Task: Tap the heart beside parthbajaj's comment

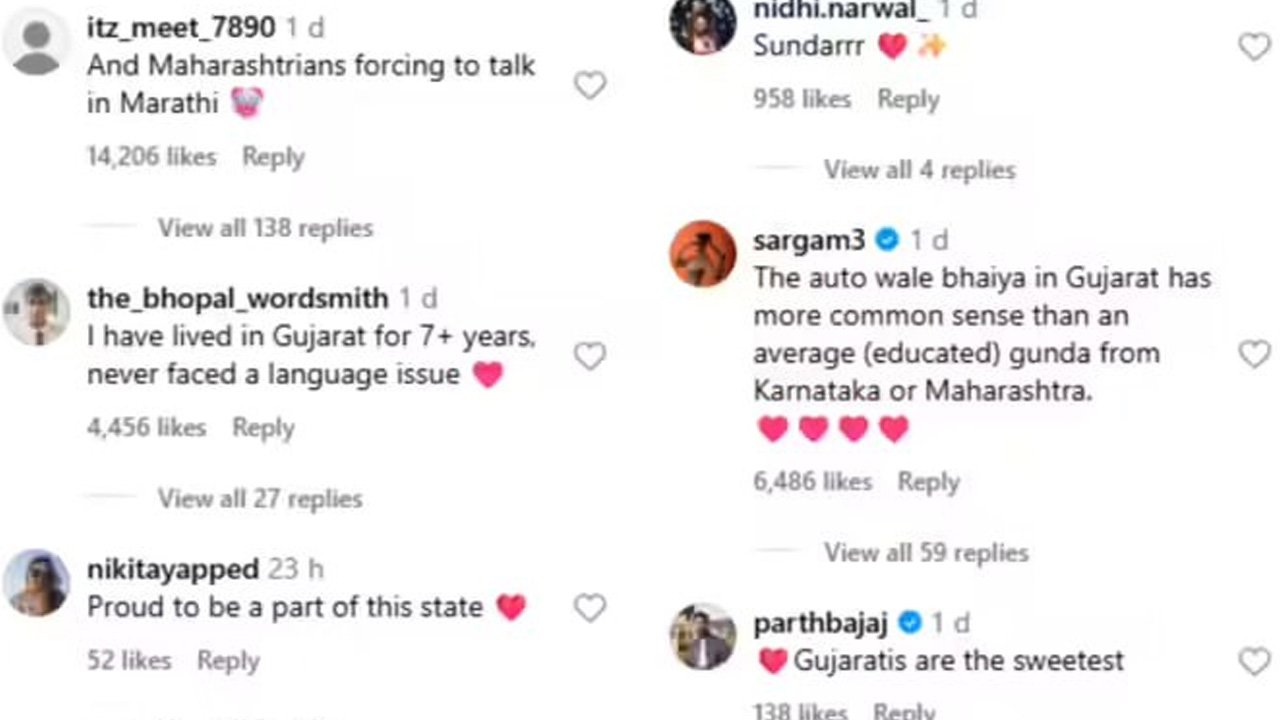Action: pos(1254,661)
